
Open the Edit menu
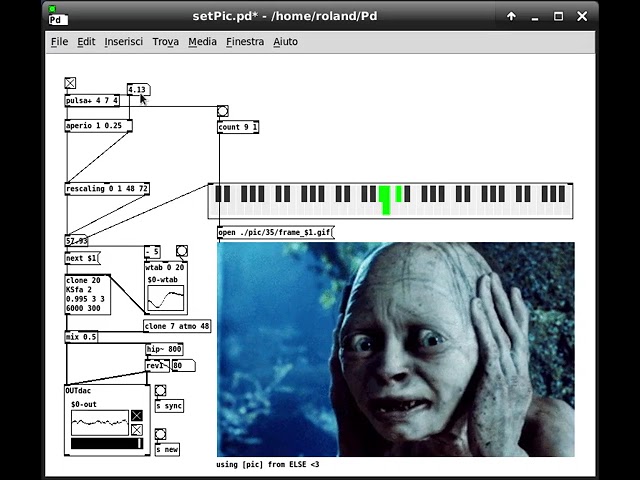coord(86,42)
